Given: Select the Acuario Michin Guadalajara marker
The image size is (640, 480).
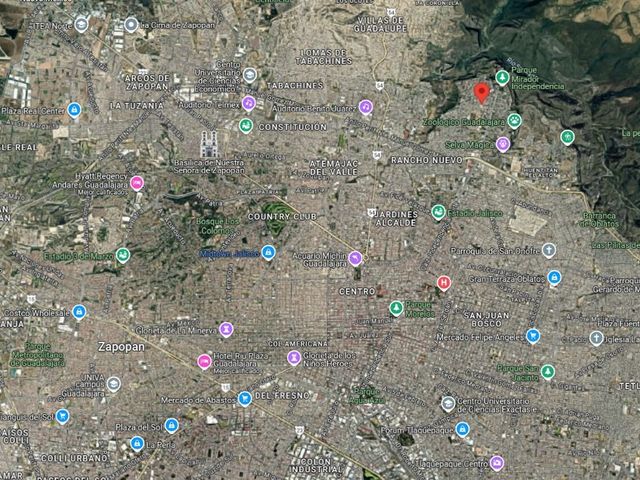Looking at the screenshot, I should coord(355,258).
